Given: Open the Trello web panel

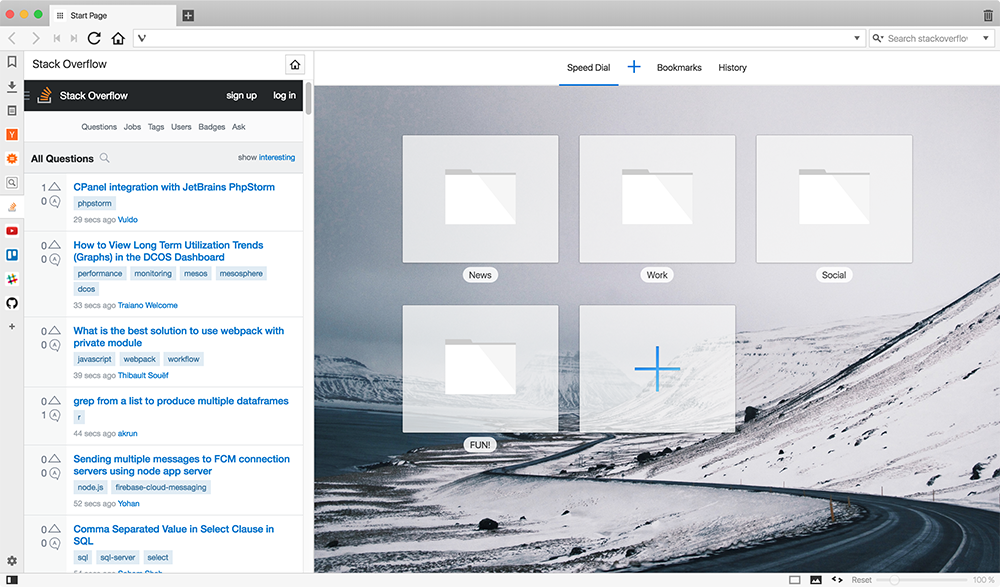Looking at the screenshot, I should pos(11,255).
